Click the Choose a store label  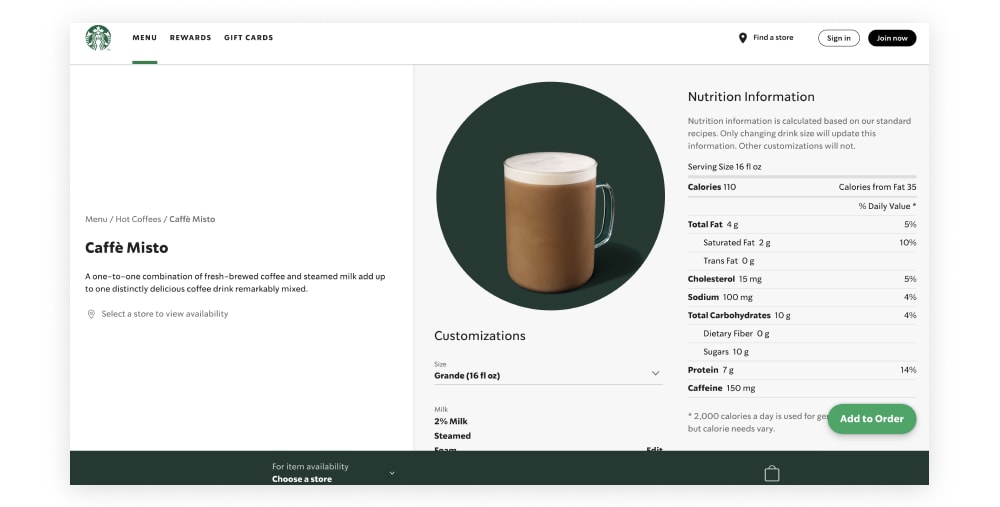coord(302,479)
